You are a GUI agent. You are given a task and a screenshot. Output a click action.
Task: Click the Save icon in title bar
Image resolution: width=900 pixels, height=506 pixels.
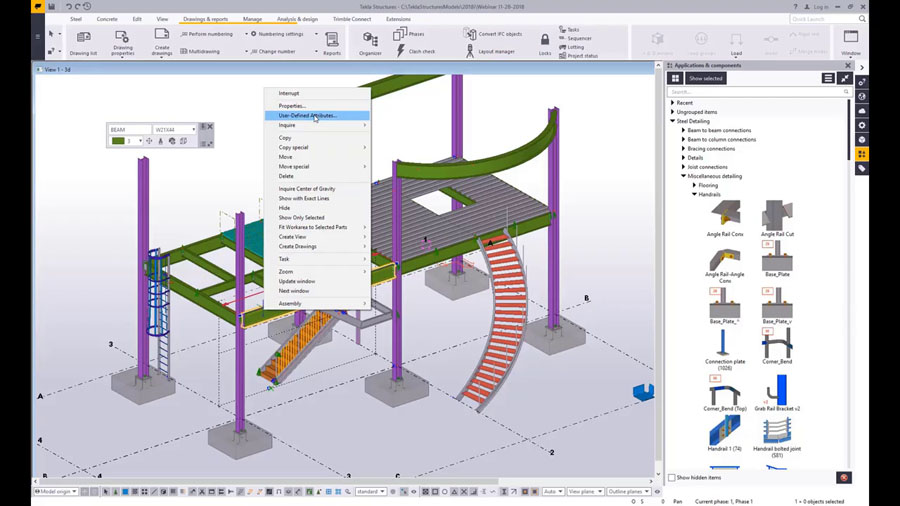(52, 6)
